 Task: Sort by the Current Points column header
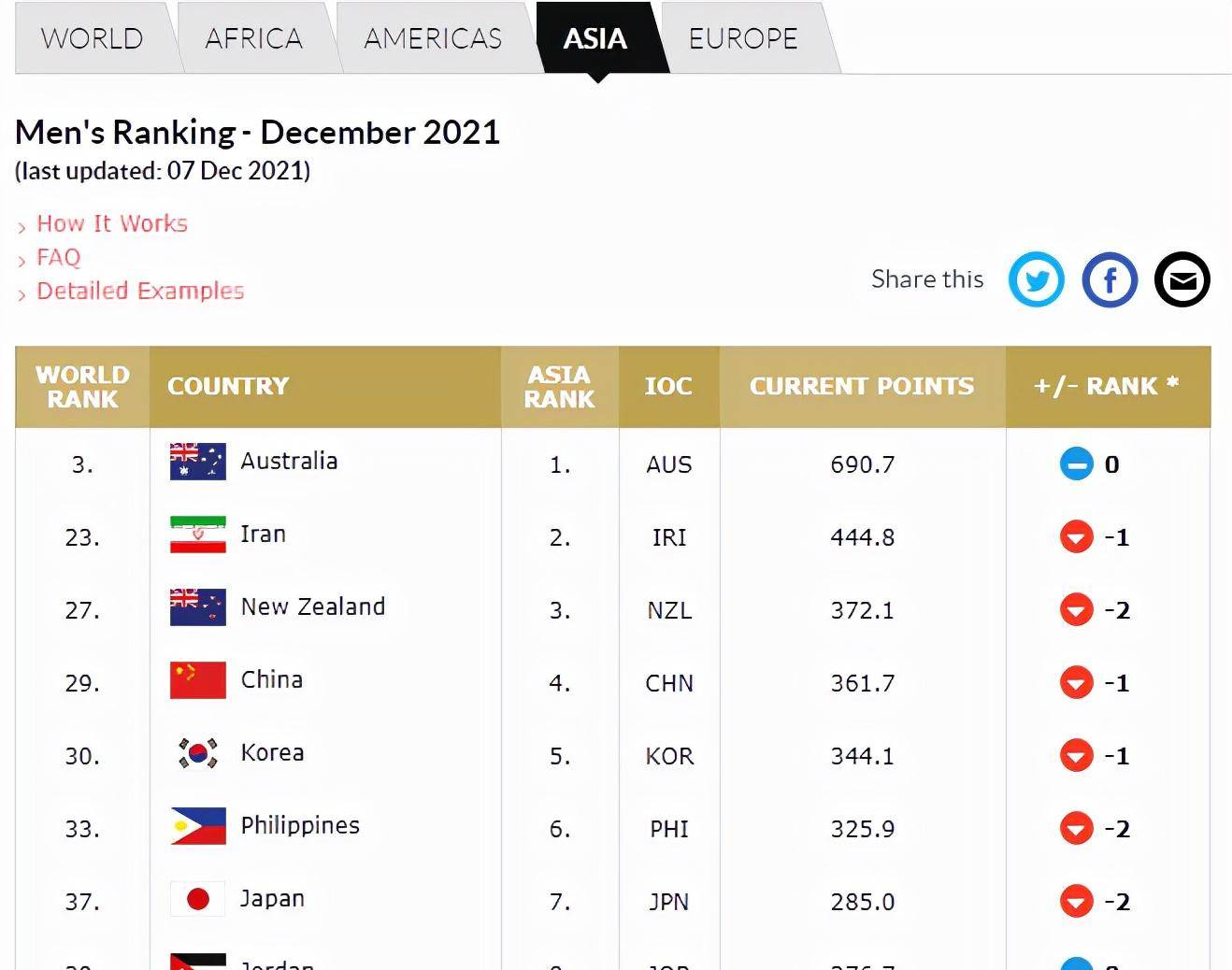coord(862,386)
